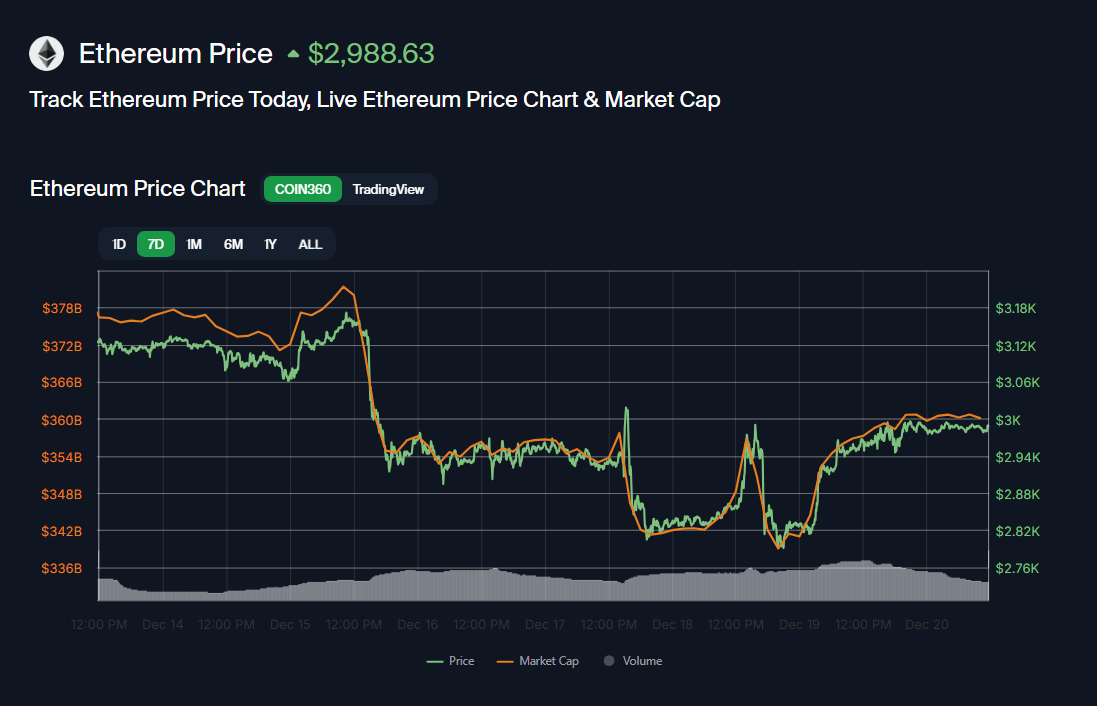
Task: View ALL price history
Action: point(310,243)
